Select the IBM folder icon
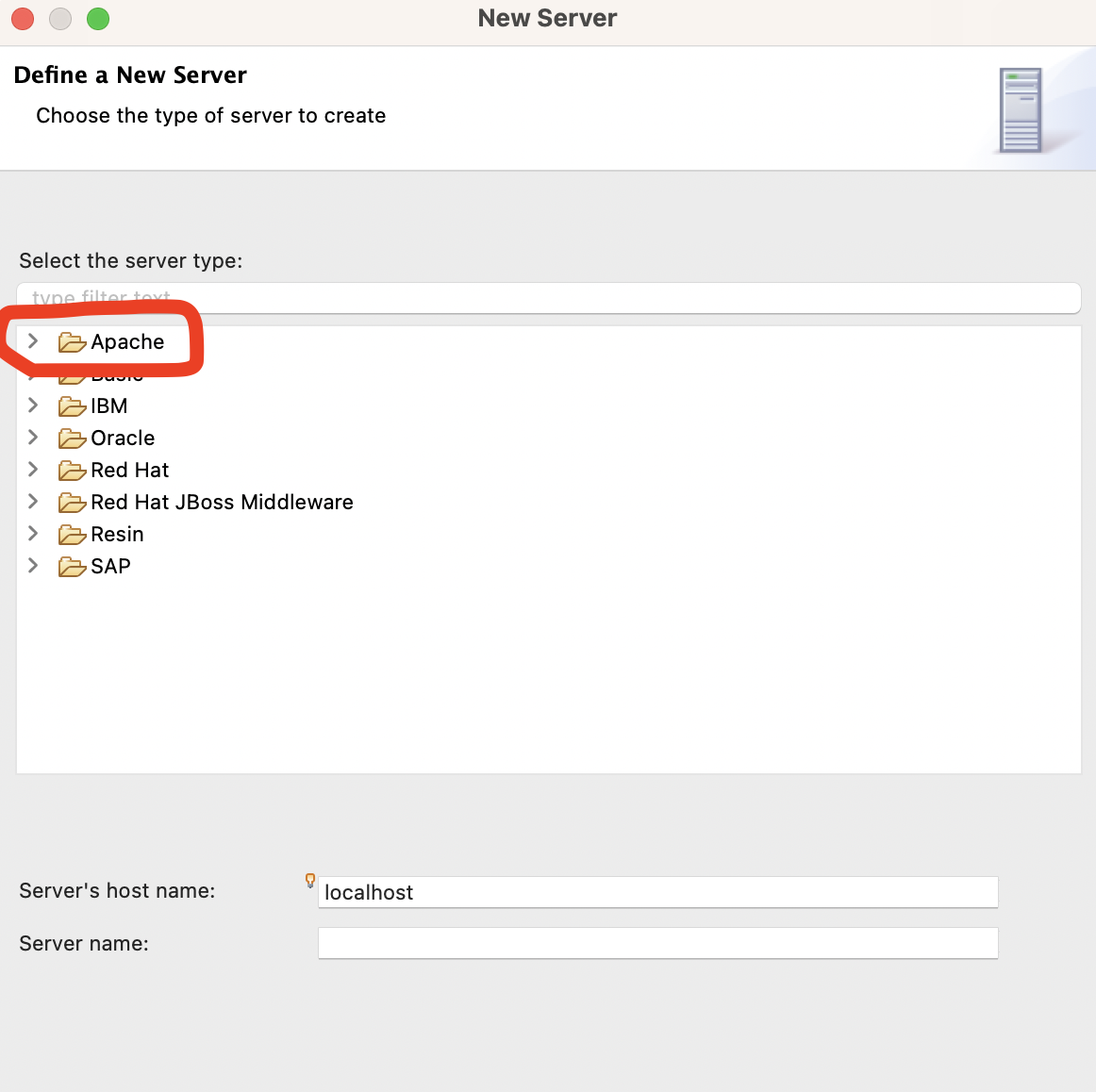 pyautogui.click(x=72, y=406)
